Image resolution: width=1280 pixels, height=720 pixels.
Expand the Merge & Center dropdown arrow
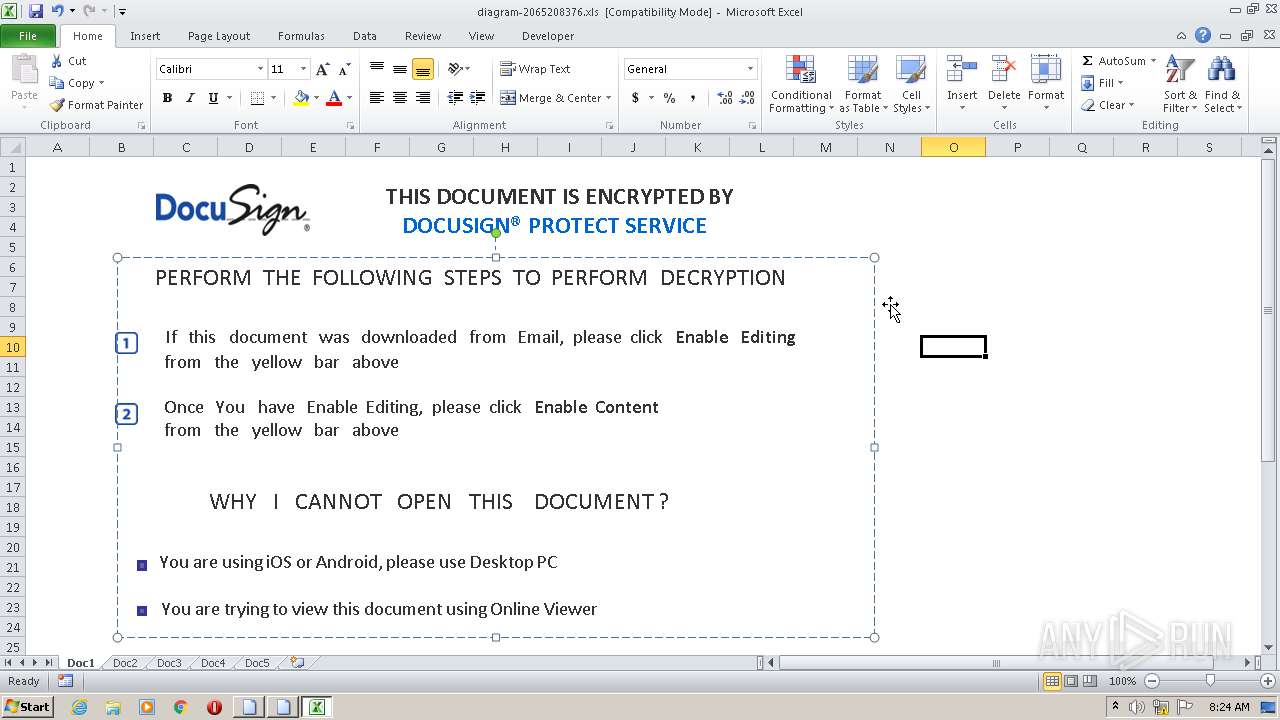[x=609, y=98]
